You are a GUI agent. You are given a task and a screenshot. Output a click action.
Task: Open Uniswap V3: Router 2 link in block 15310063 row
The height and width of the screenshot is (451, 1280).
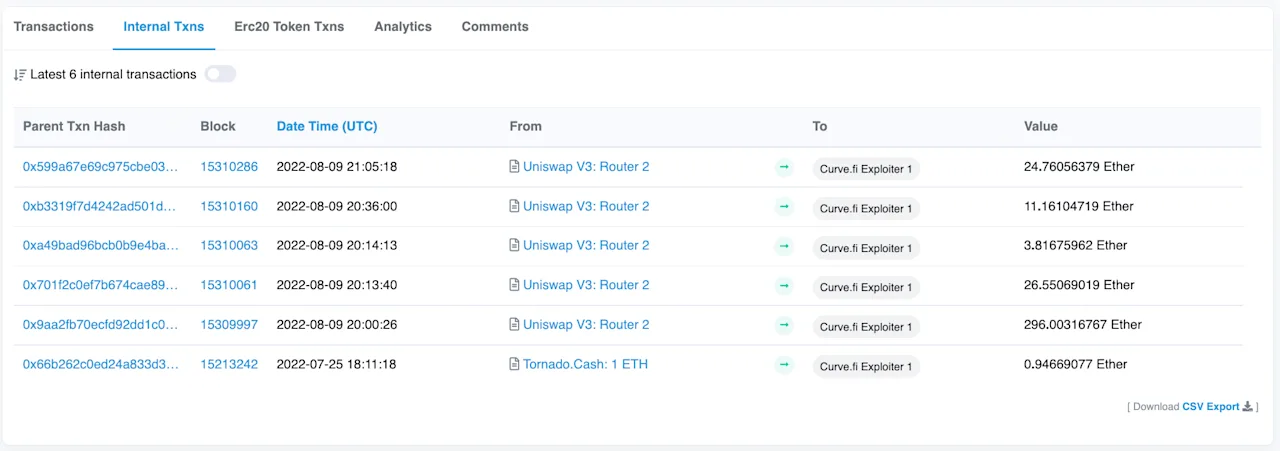586,245
